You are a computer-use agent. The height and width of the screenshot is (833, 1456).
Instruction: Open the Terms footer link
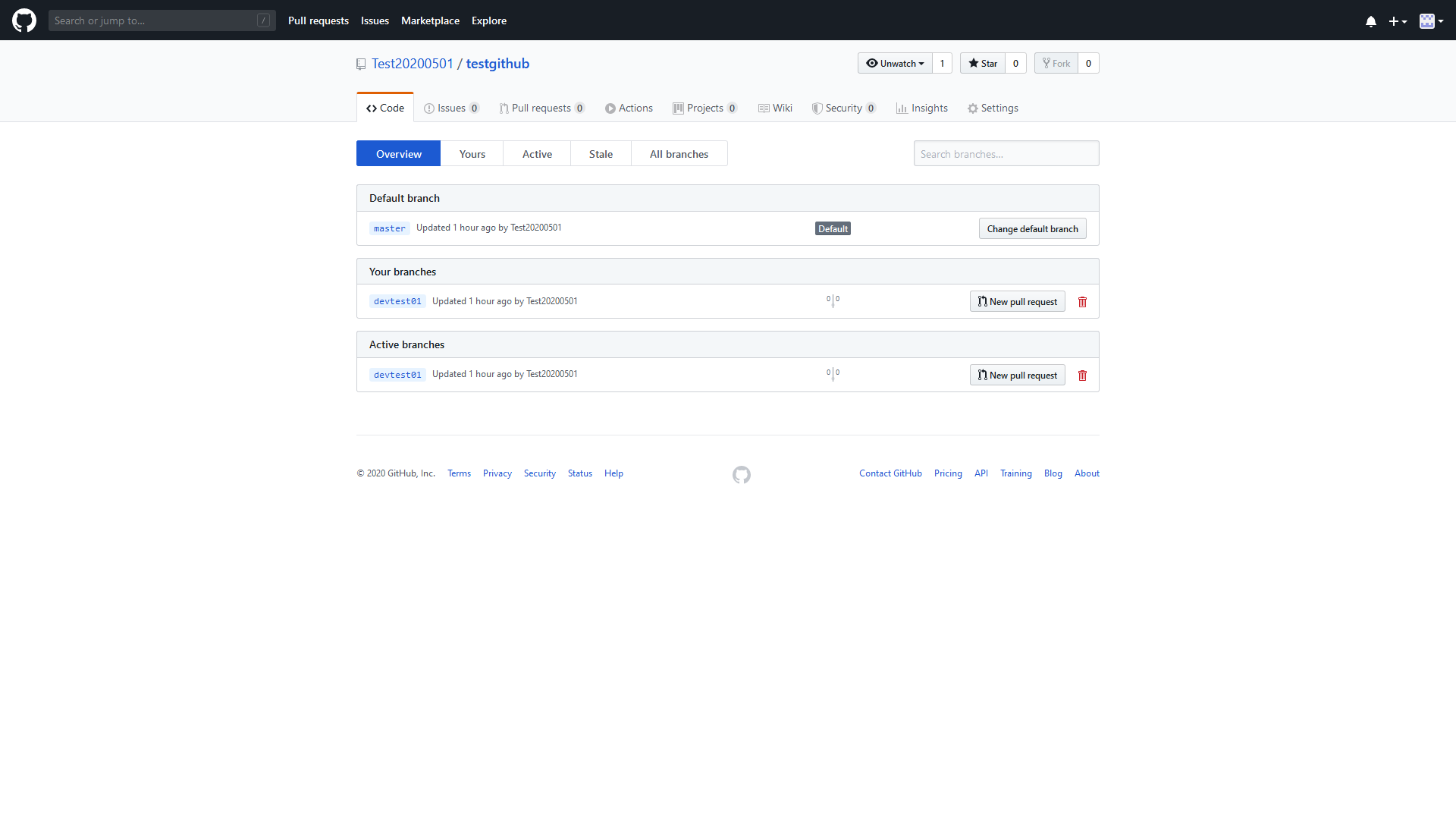pyautogui.click(x=459, y=473)
